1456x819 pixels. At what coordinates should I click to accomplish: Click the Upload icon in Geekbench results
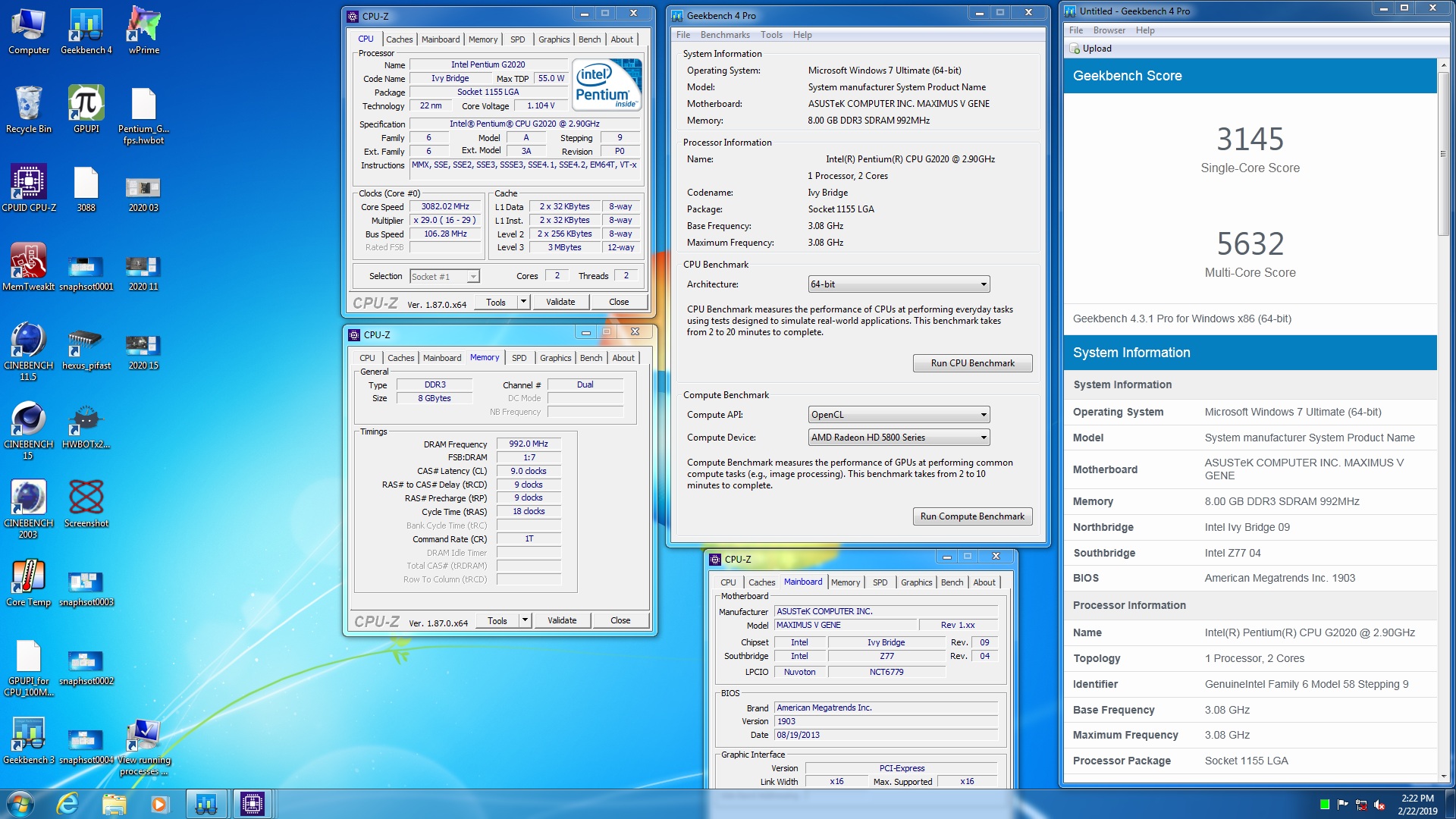coord(1075,49)
